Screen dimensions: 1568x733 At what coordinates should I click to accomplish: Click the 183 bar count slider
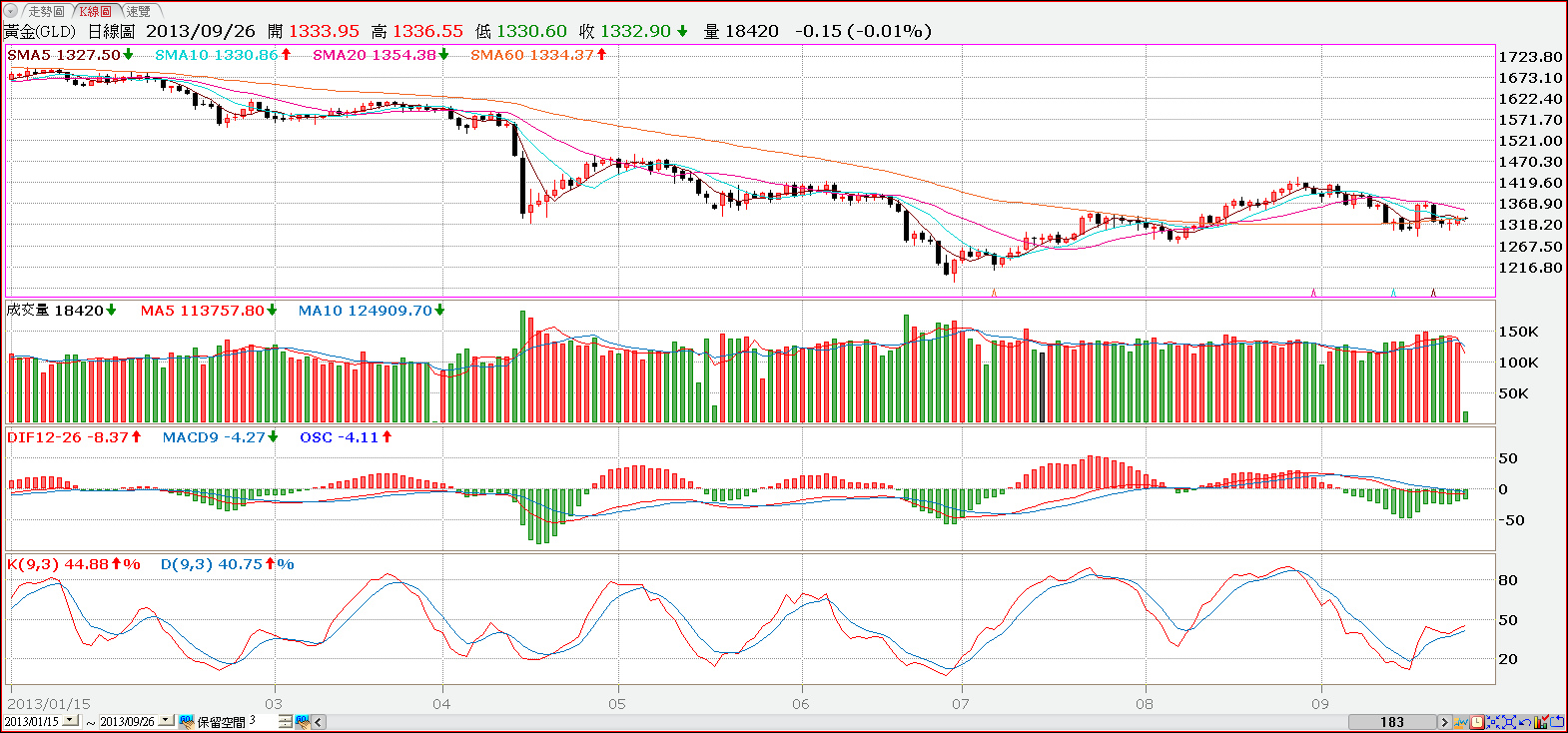coord(1392,722)
